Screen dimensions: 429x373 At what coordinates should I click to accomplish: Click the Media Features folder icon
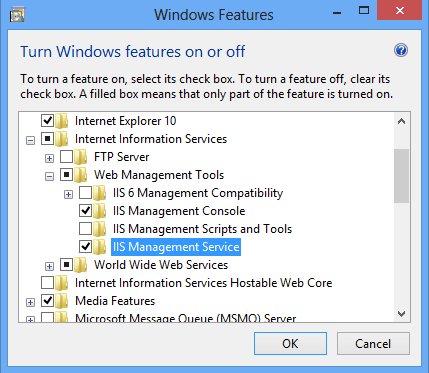click(62, 301)
